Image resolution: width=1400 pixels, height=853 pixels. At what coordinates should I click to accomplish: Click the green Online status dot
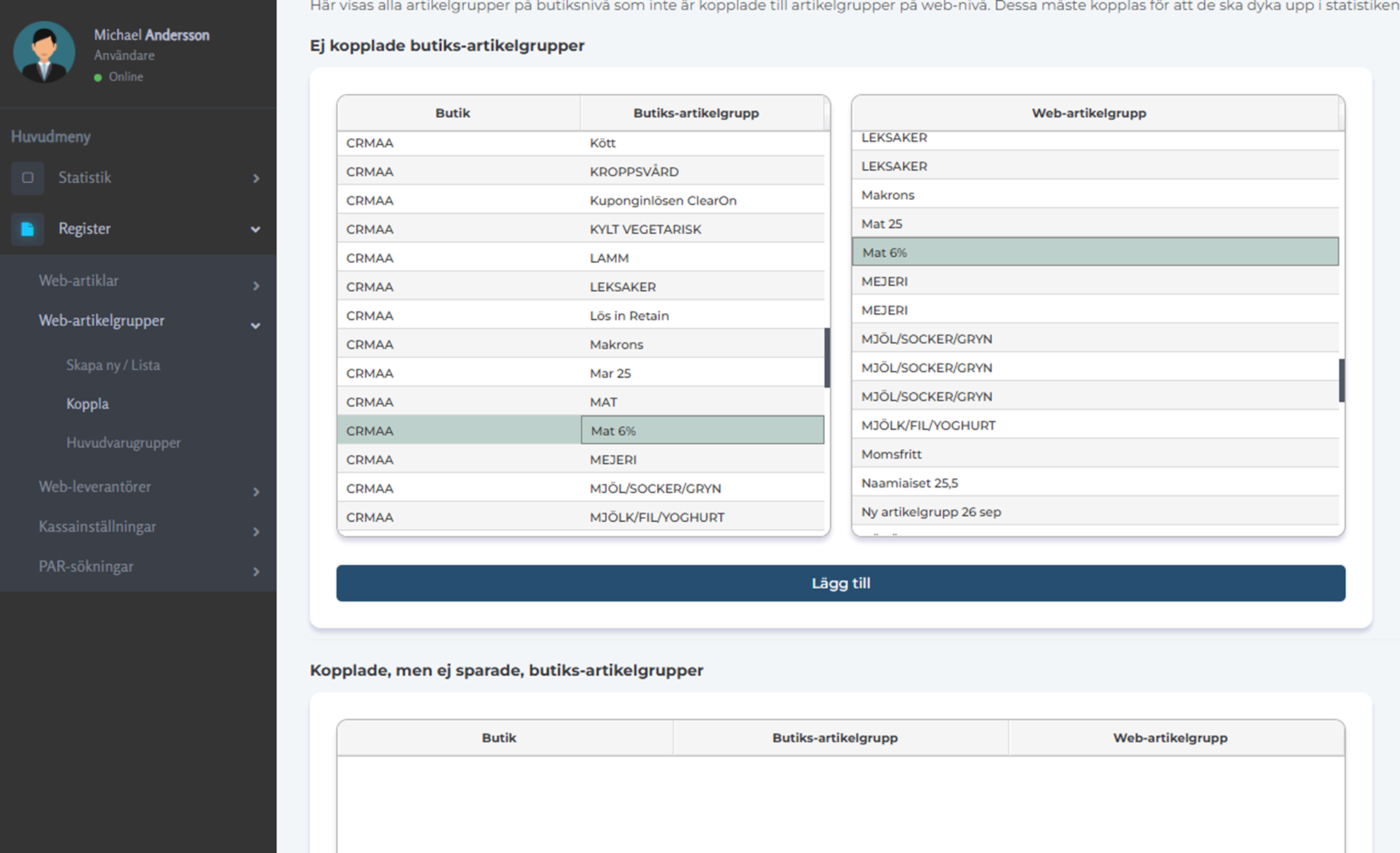click(x=98, y=77)
